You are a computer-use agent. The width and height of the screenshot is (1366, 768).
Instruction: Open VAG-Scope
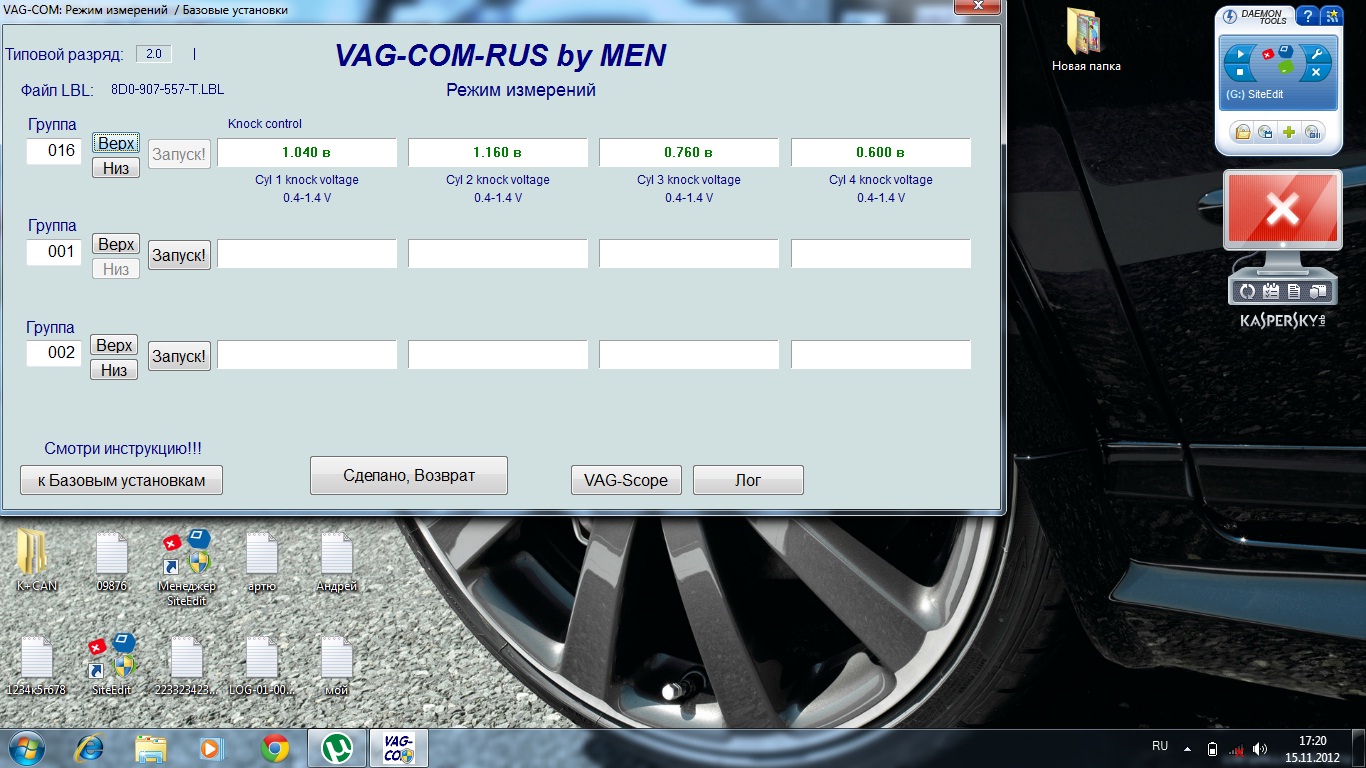click(x=626, y=480)
